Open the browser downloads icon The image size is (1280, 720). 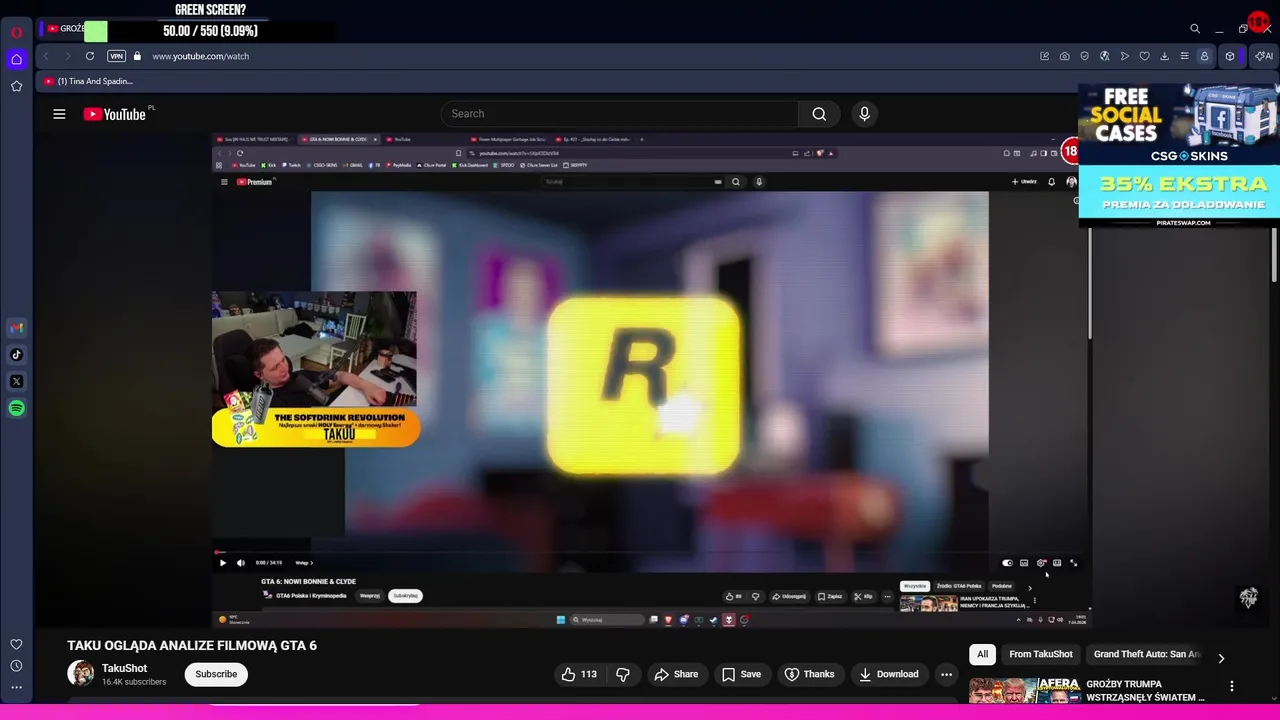pos(1164,56)
